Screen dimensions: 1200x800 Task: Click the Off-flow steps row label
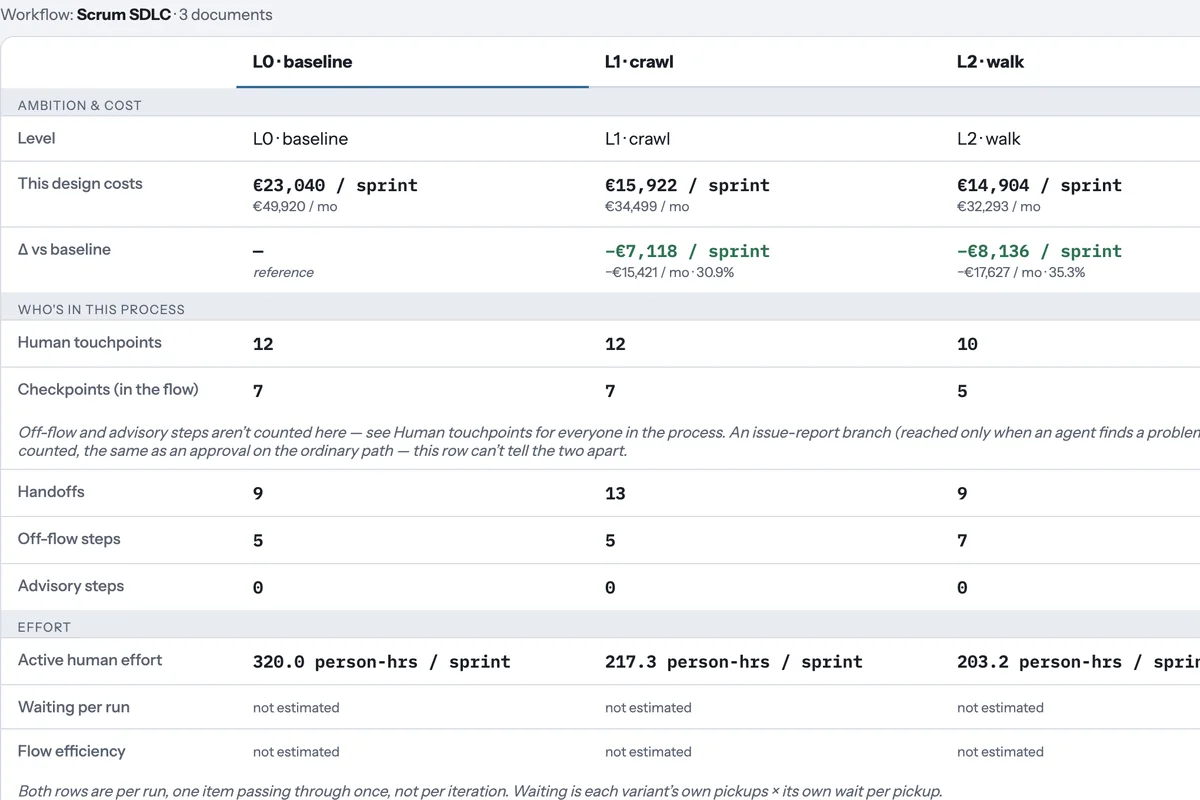[69, 539]
